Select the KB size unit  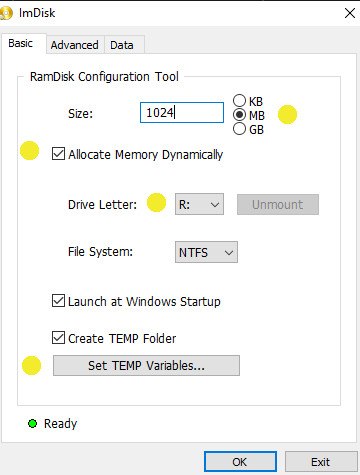click(239, 101)
